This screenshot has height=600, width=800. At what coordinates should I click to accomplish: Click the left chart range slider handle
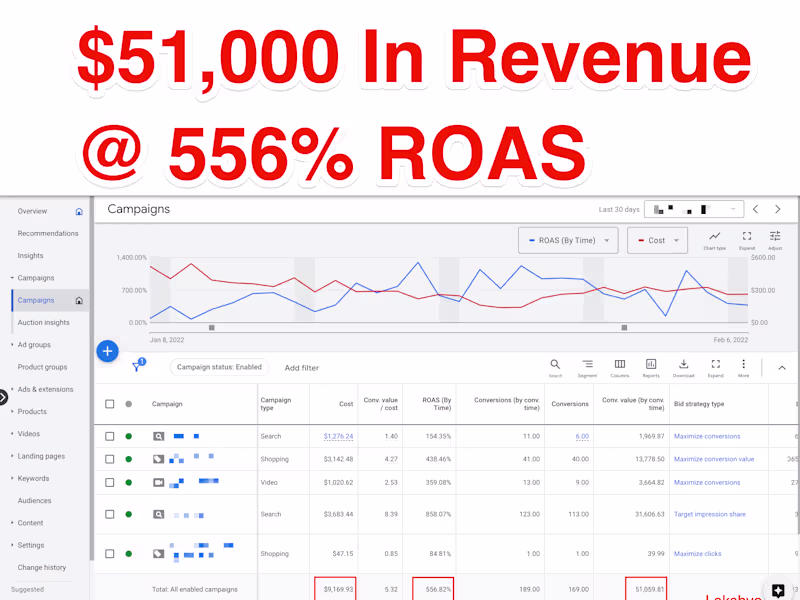(x=212, y=328)
